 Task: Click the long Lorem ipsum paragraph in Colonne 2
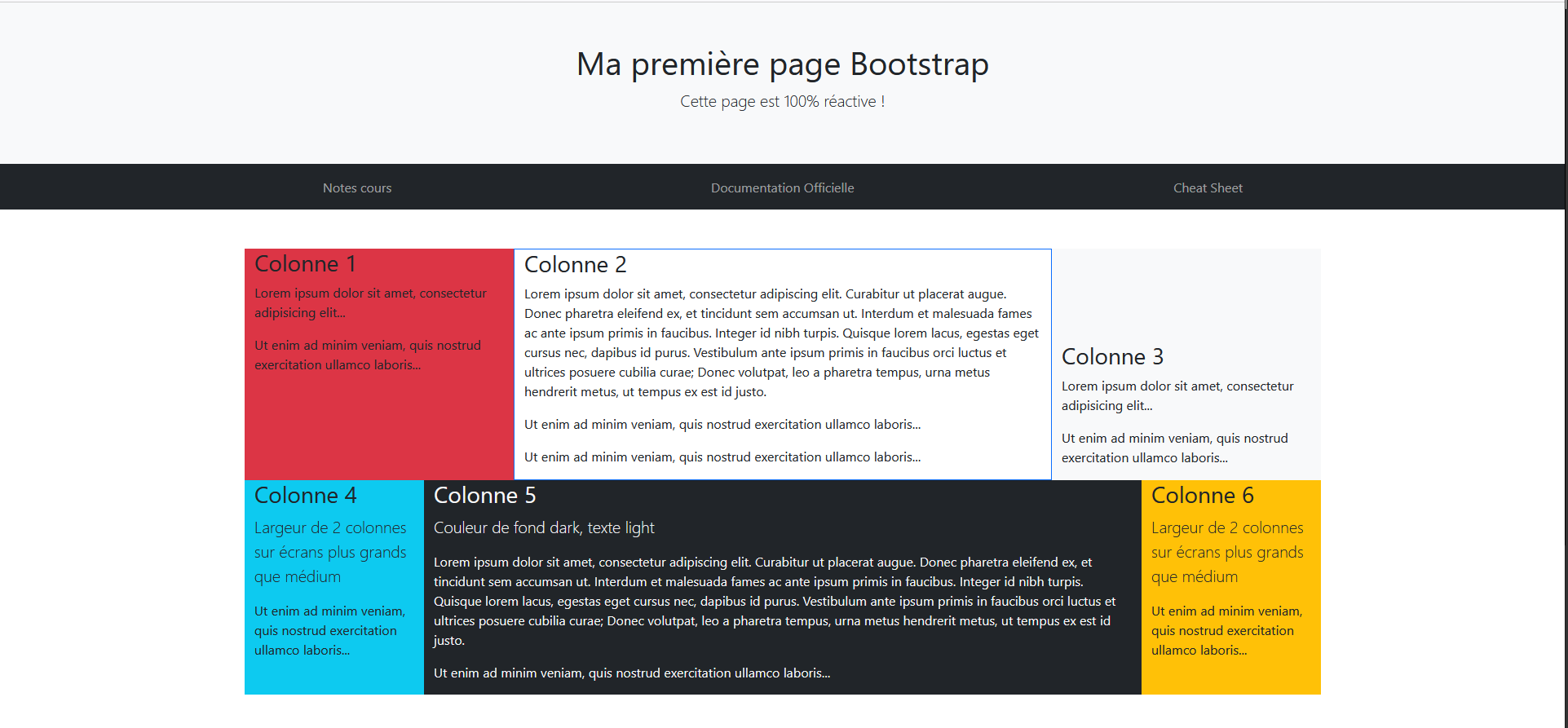click(781, 343)
